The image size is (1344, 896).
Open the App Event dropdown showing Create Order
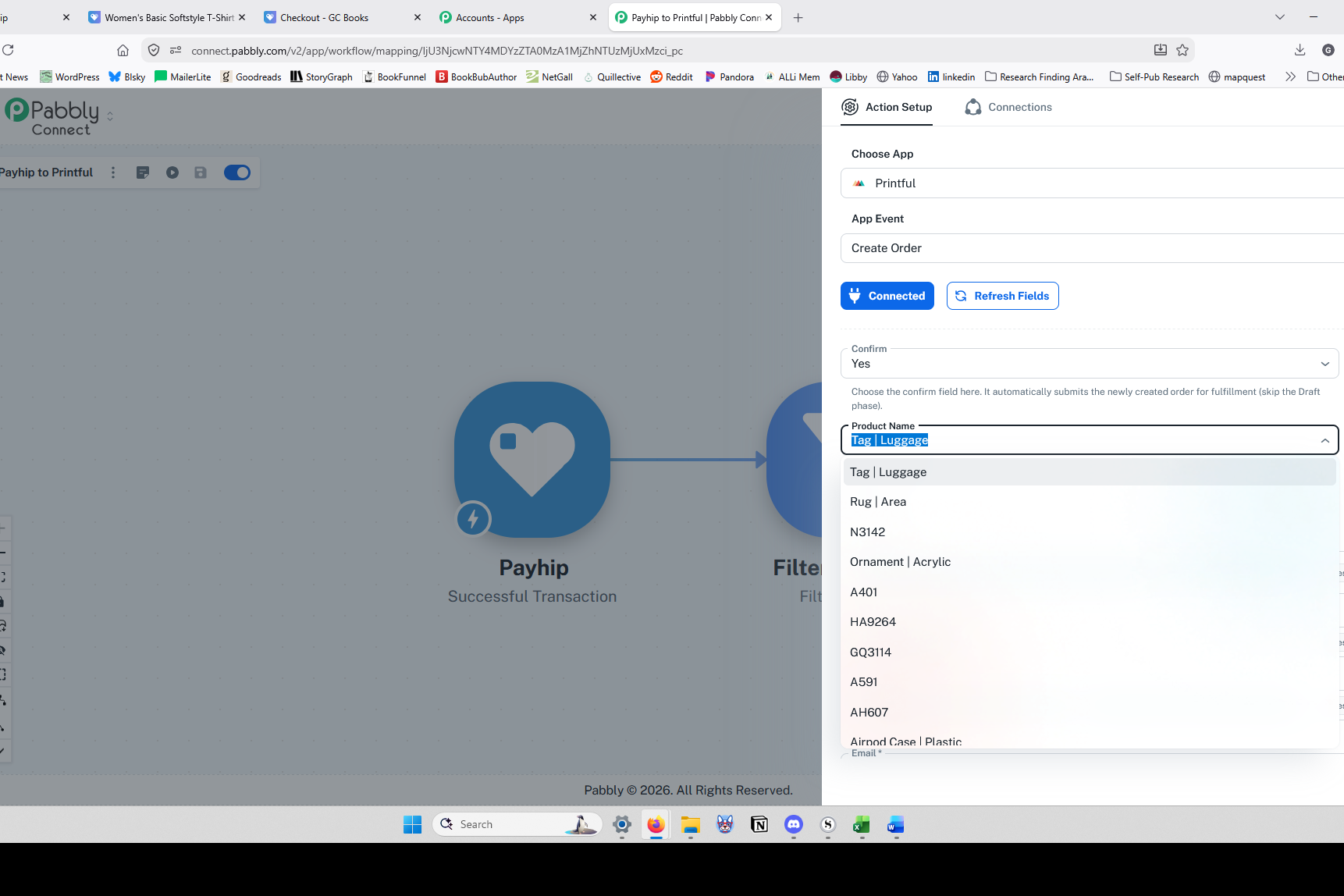point(1092,248)
